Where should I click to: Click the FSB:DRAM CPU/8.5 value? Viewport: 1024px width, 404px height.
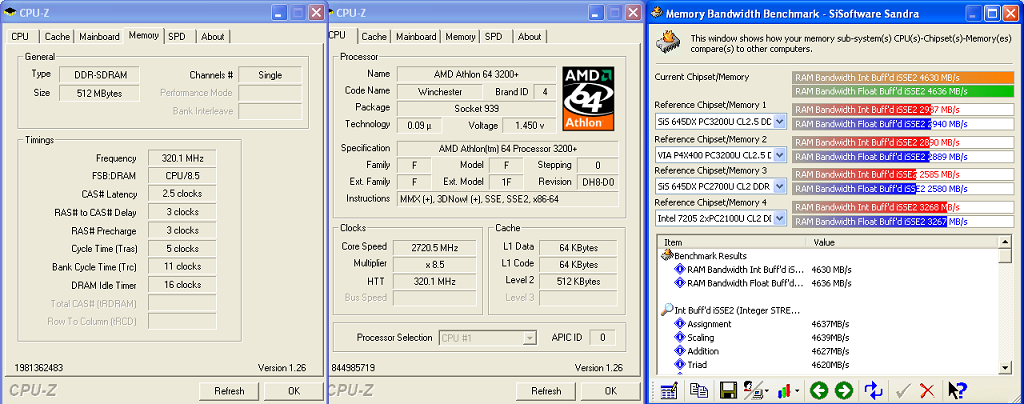pos(181,176)
